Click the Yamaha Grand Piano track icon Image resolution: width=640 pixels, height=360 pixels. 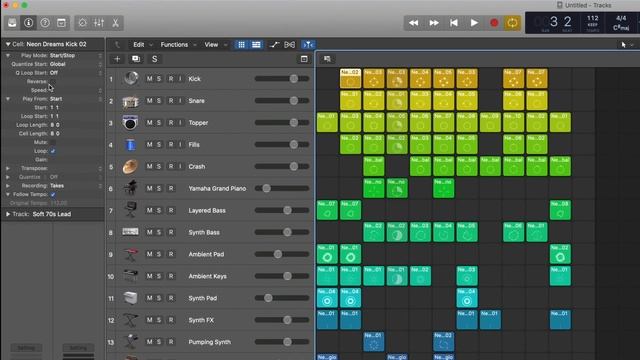click(x=131, y=188)
